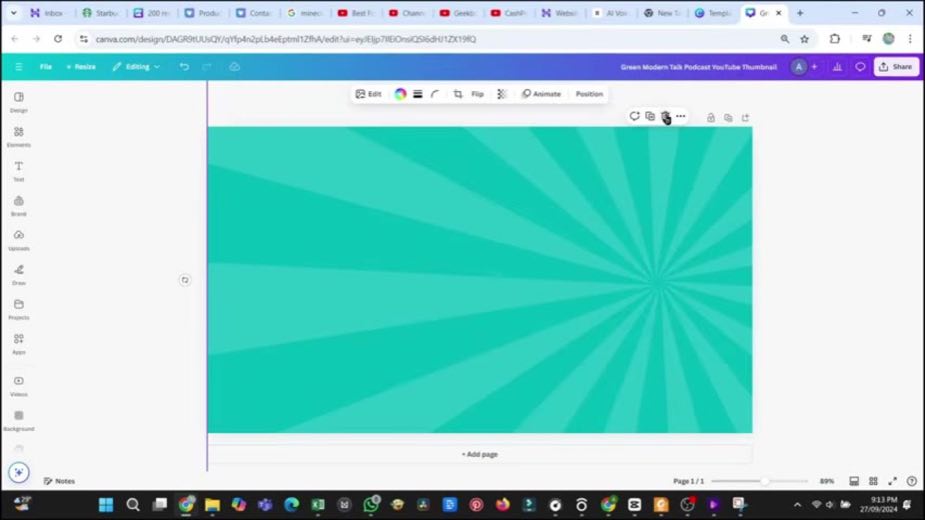The height and width of the screenshot is (520, 925).
Task: Lock the page with padlock icon
Action: click(711, 118)
